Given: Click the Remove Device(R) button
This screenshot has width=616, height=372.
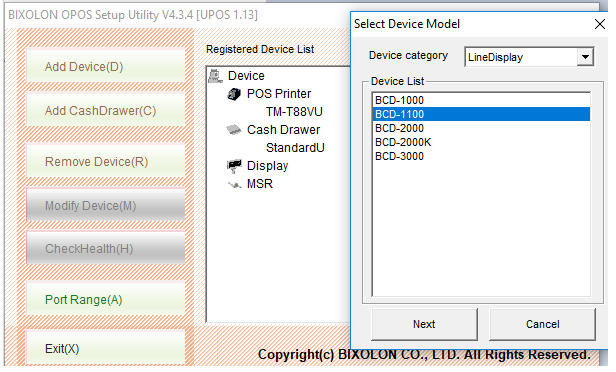Looking at the screenshot, I should [x=106, y=161].
